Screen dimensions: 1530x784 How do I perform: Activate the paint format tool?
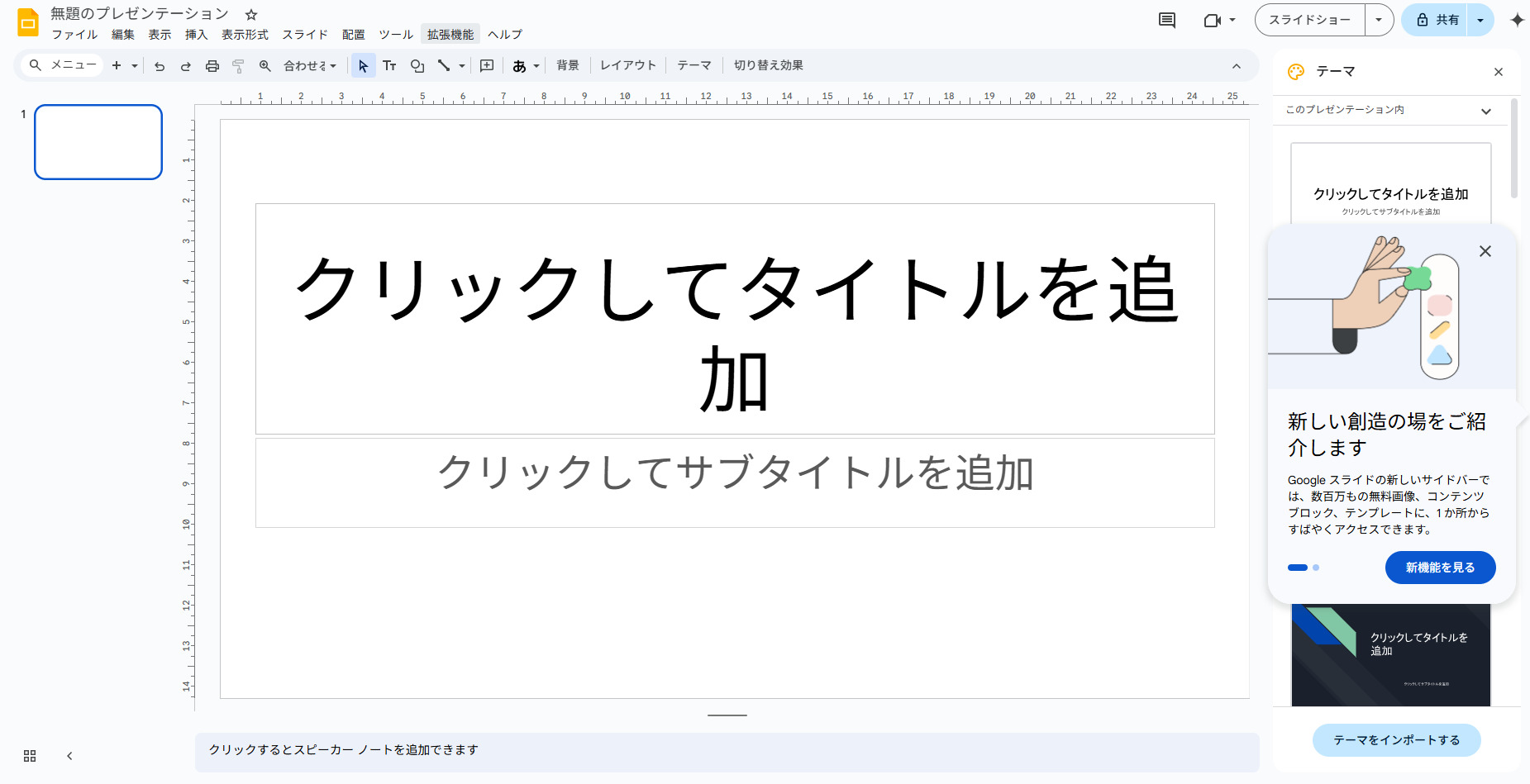click(239, 65)
